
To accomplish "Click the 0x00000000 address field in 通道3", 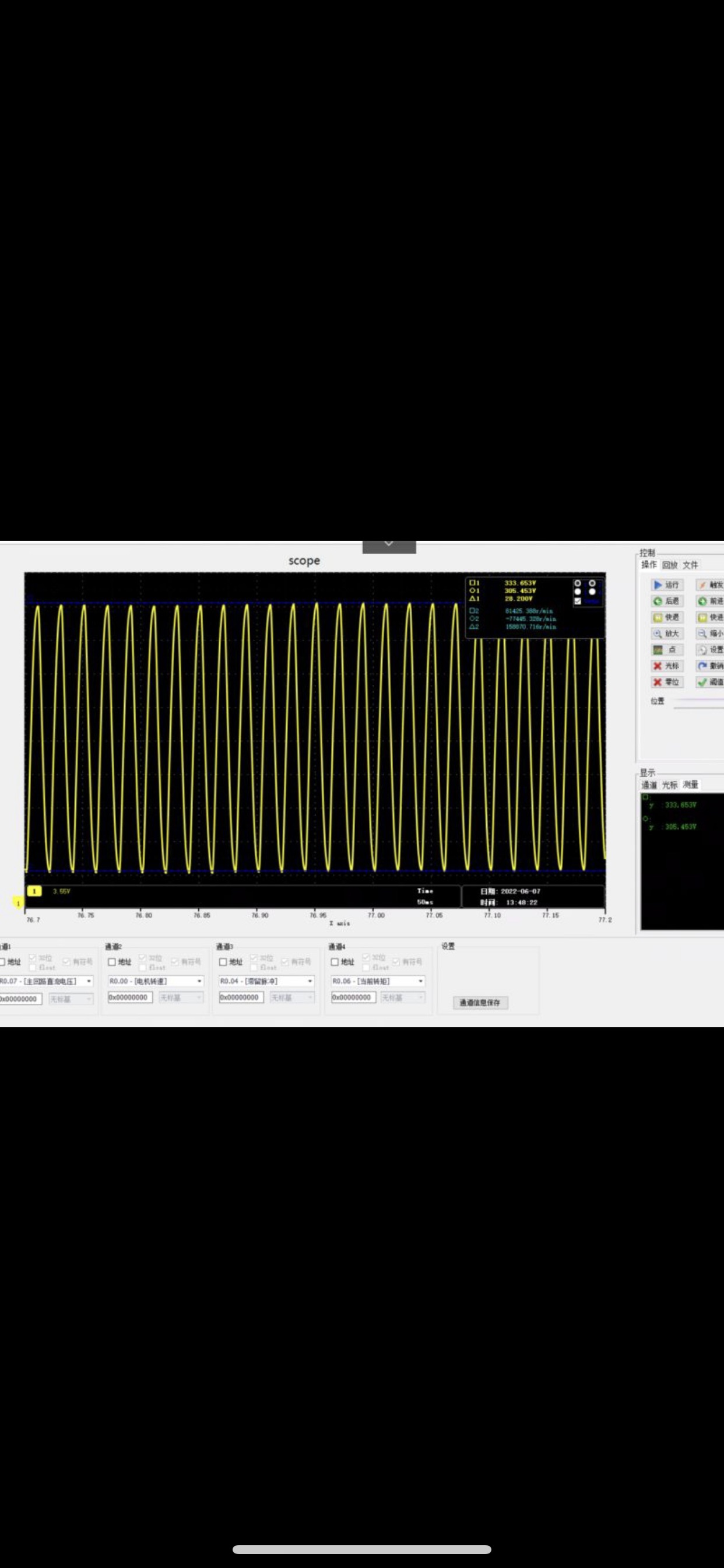I will (x=241, y=998).
